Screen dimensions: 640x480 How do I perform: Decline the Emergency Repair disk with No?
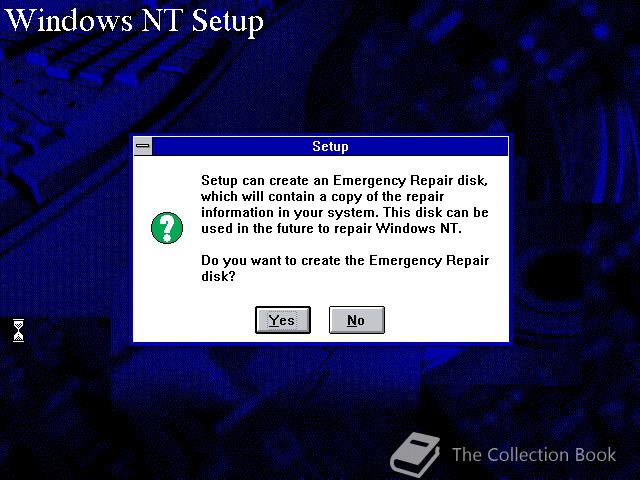(x=357, y=320)
